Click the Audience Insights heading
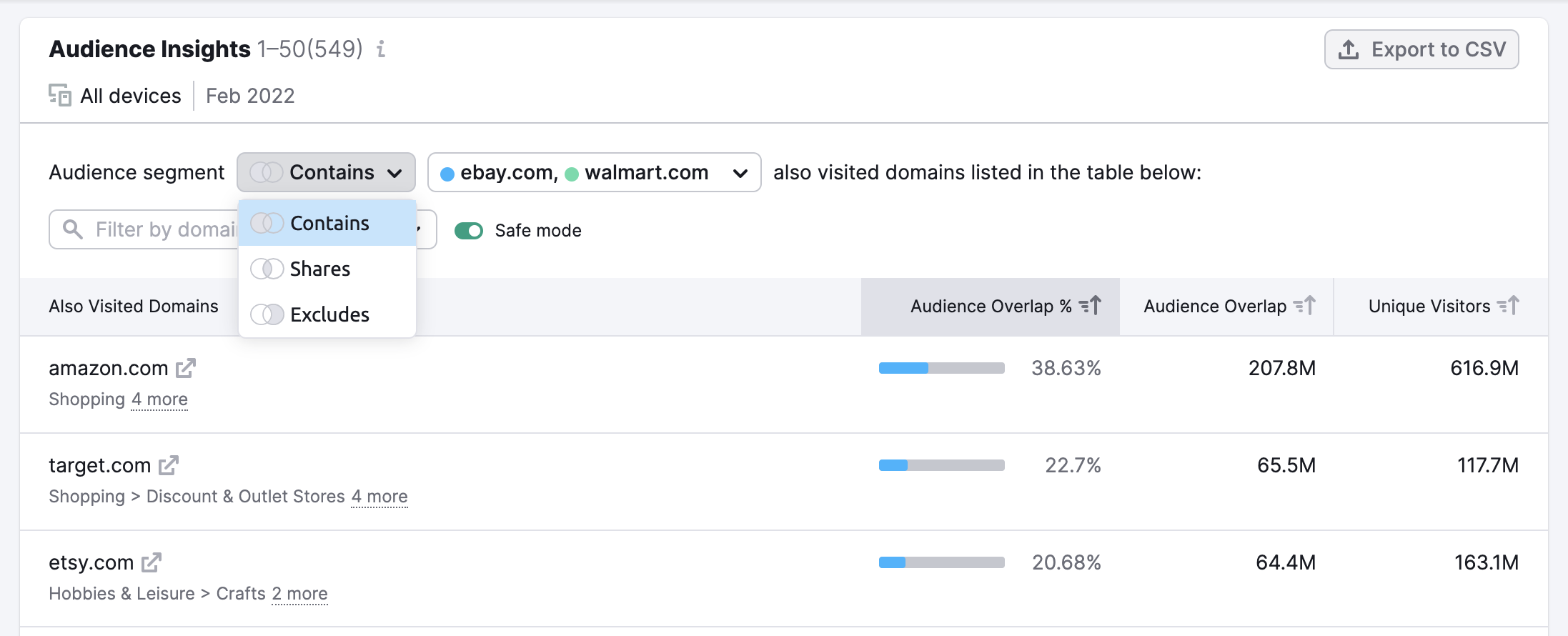 point(150,49)
